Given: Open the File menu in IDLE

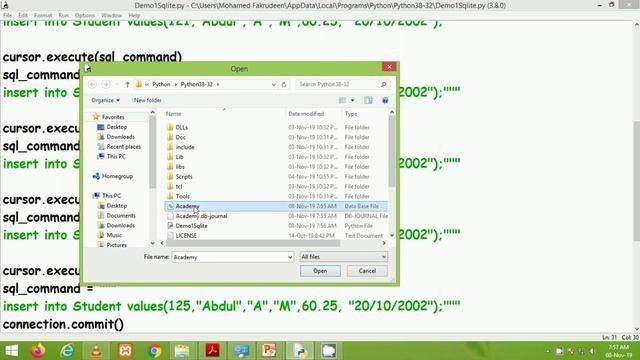Looking at the screenshot, I should (x=7, y=15).
